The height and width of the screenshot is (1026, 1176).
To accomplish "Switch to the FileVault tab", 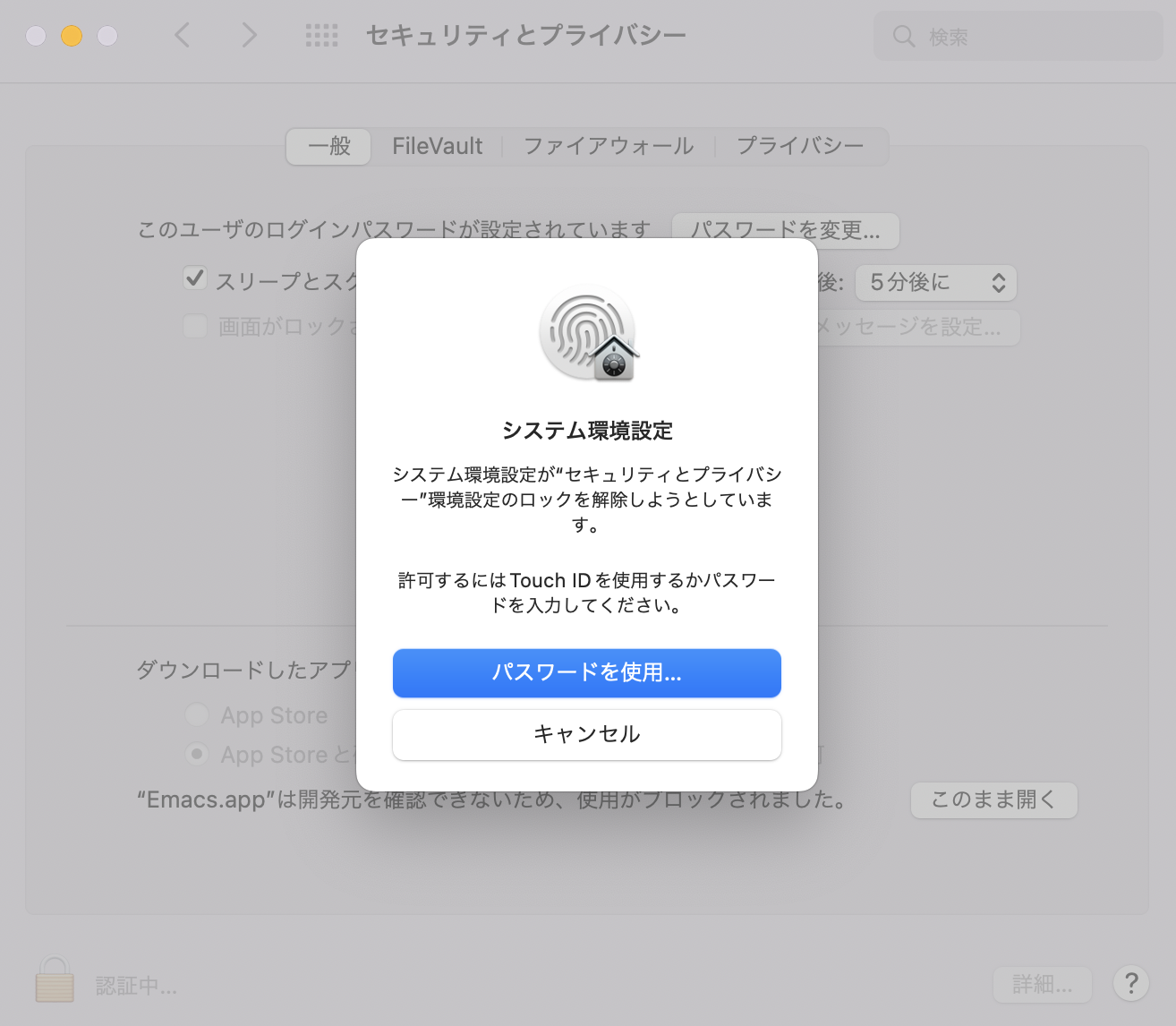I will click(437, 146).
